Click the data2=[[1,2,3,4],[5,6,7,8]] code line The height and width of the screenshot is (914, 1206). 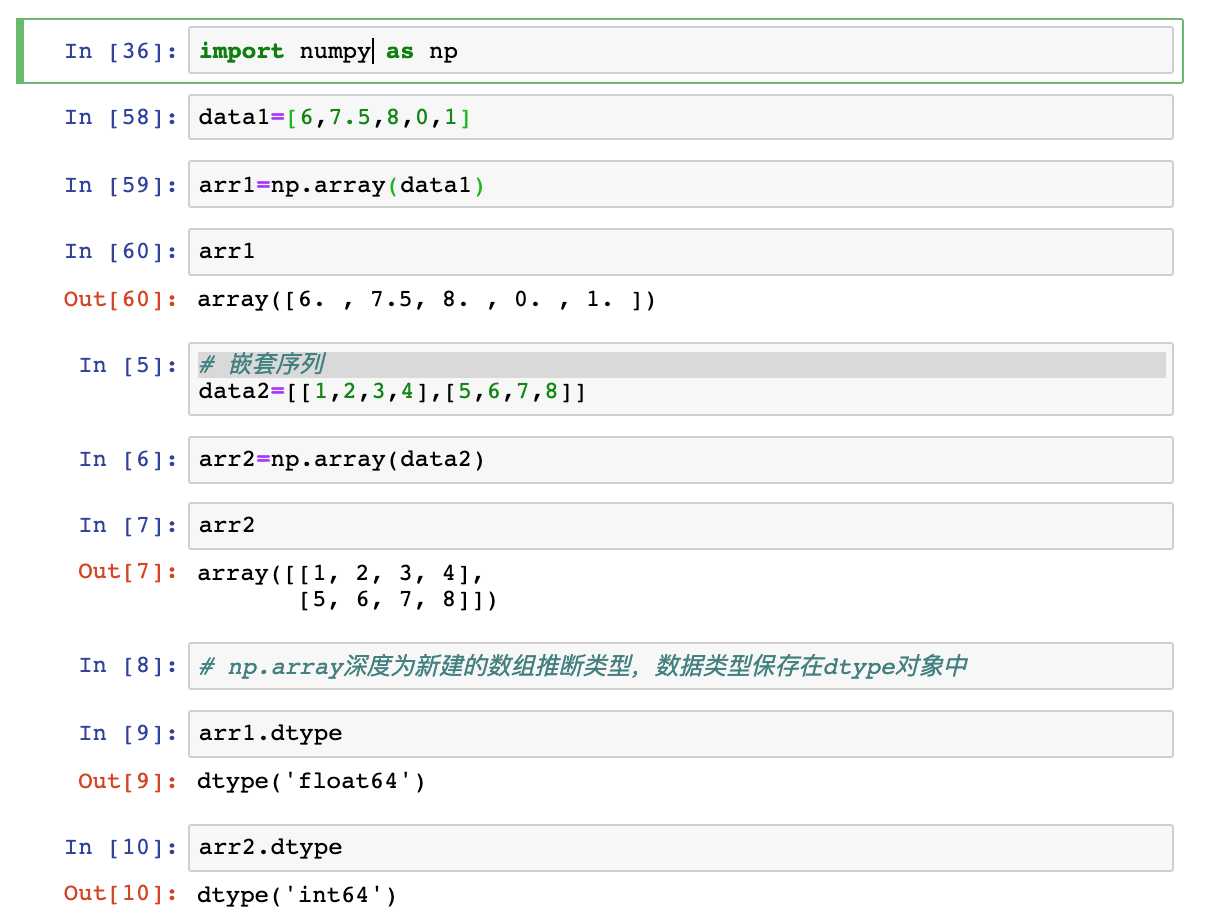tap(391, 391)
